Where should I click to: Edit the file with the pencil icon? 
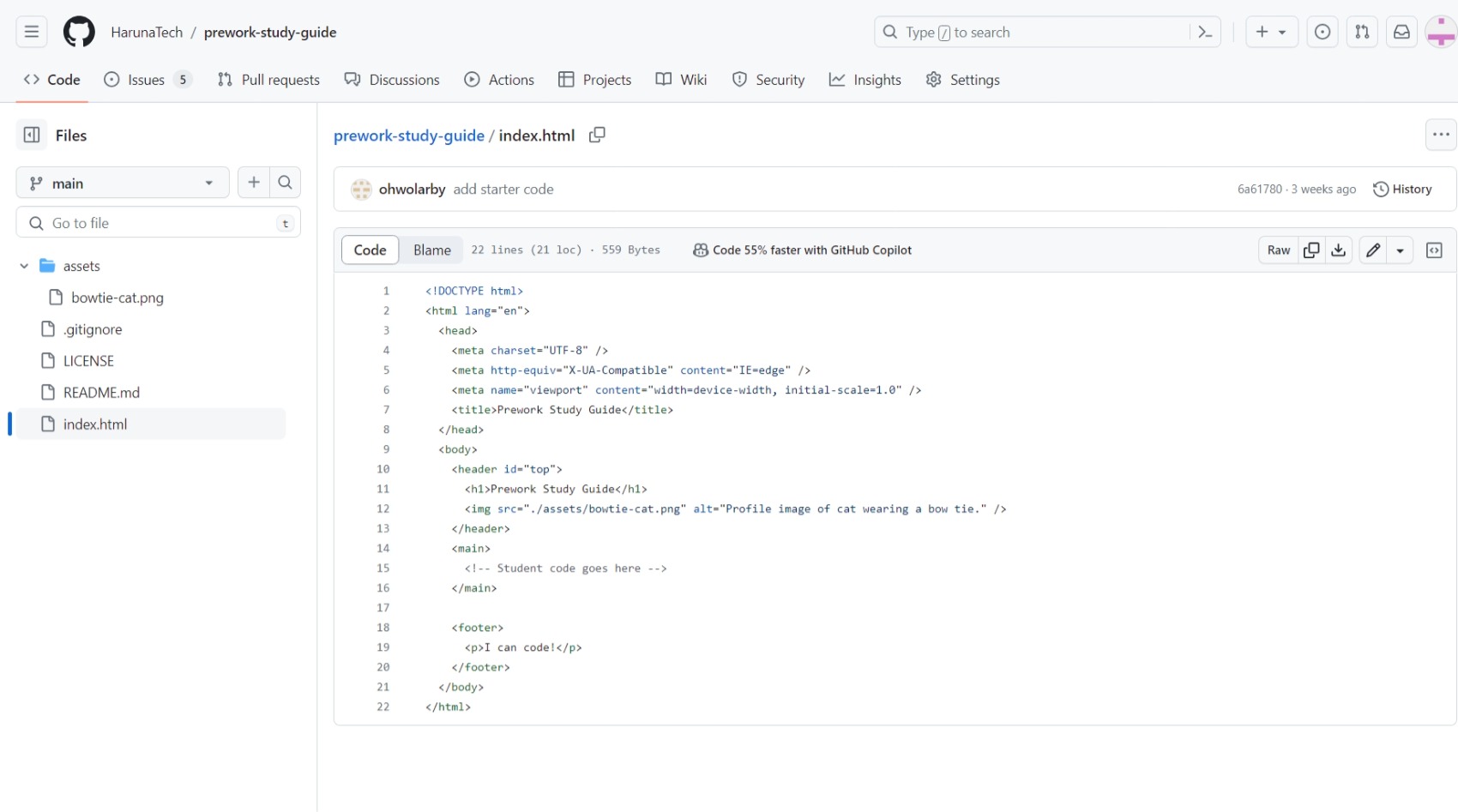[1373, 250]
